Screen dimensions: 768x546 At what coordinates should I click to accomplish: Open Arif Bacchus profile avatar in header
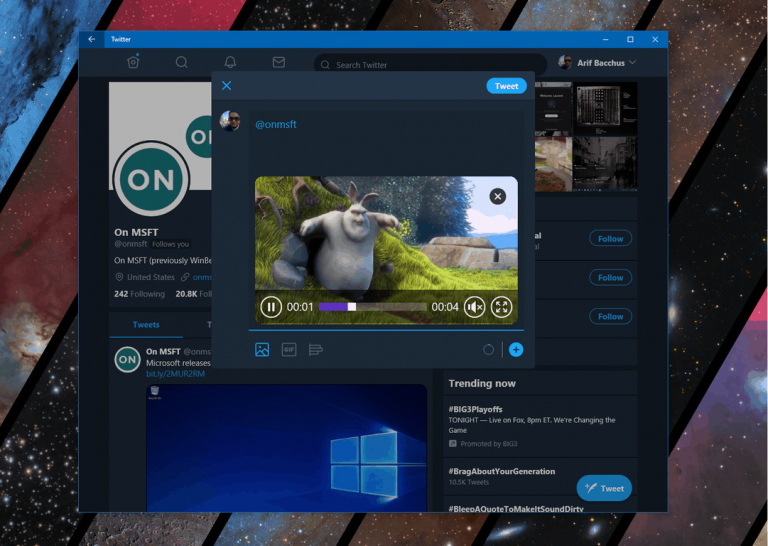pyautogui.click(x=565, y=62)
